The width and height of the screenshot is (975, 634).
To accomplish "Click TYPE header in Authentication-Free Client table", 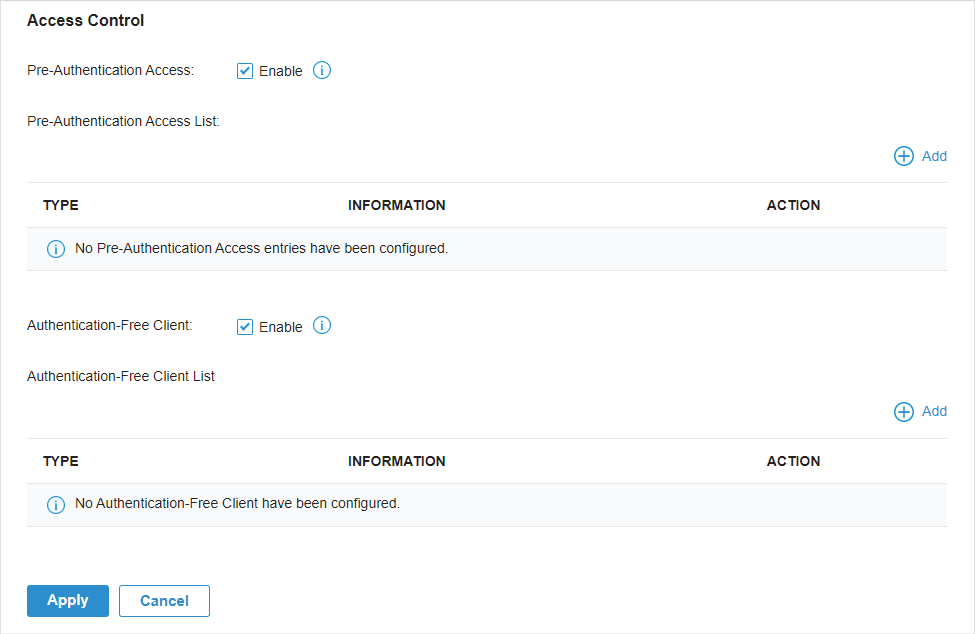I will 61,461.
